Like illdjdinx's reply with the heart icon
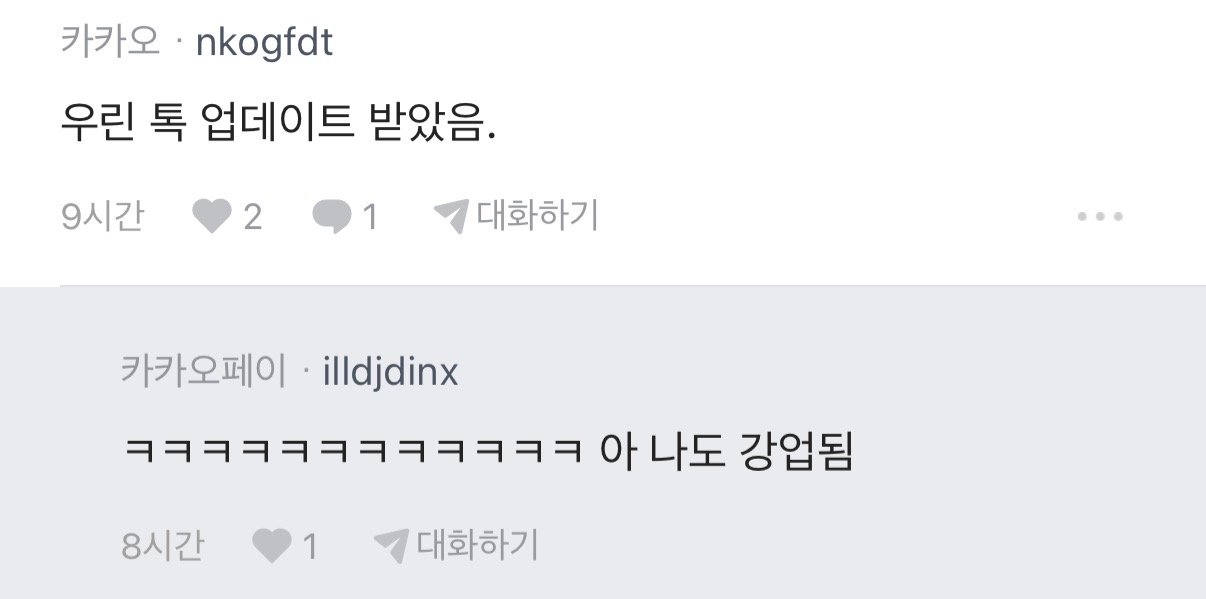This screenshot has height=599, width=1206. click(271, 546)
